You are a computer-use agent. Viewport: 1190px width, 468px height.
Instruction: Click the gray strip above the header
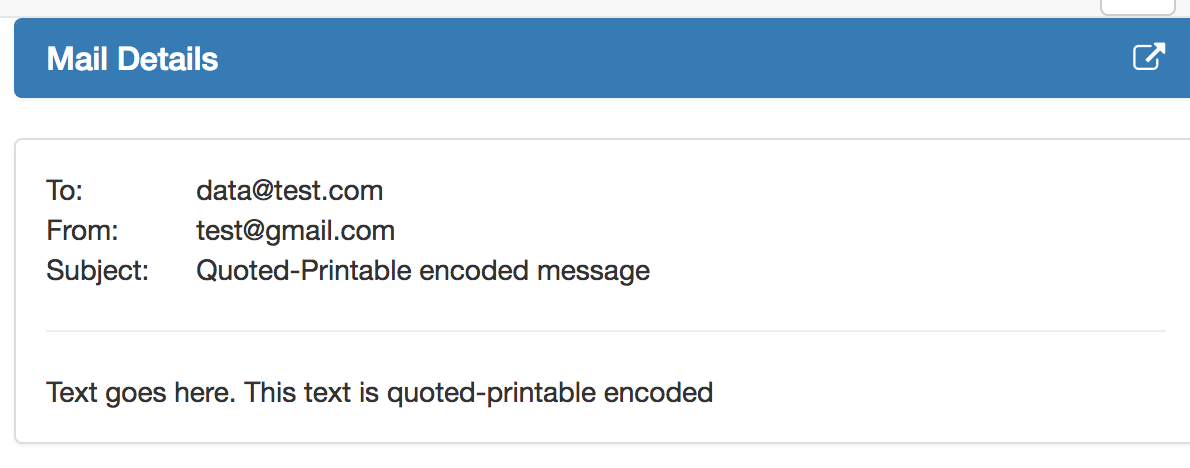point(531,8)
